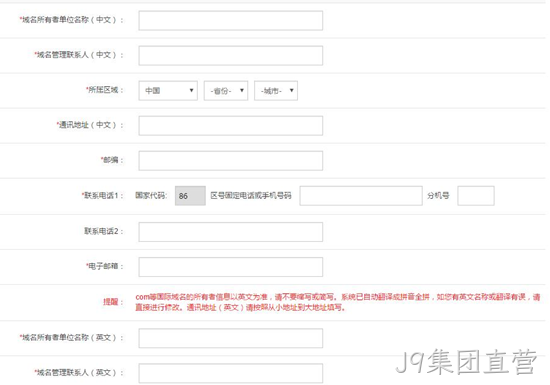Click the arrow on the 中国 dropdown

[x=192, y=90]
